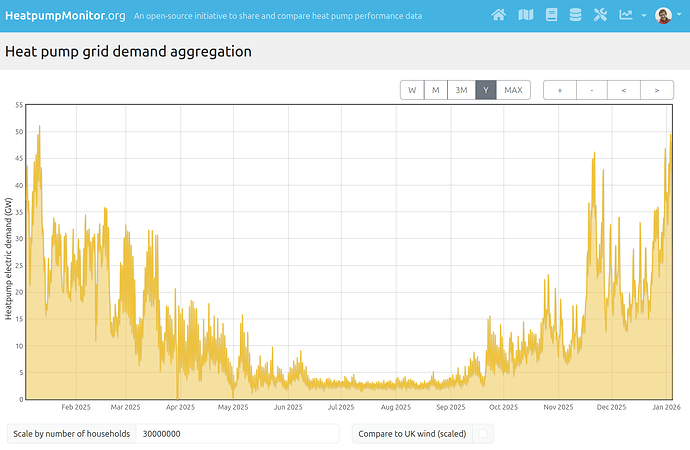
Task: Show the MAX time range
Action: pyautogui.click(x=513, y=90)
